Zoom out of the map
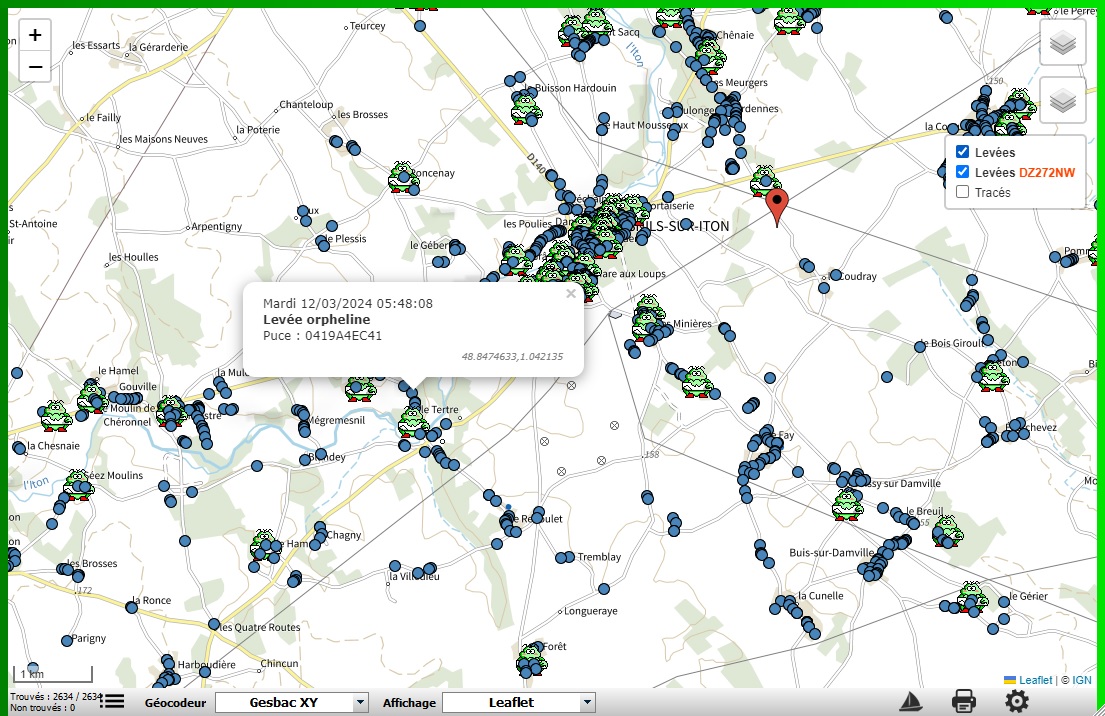 (35, 67)
